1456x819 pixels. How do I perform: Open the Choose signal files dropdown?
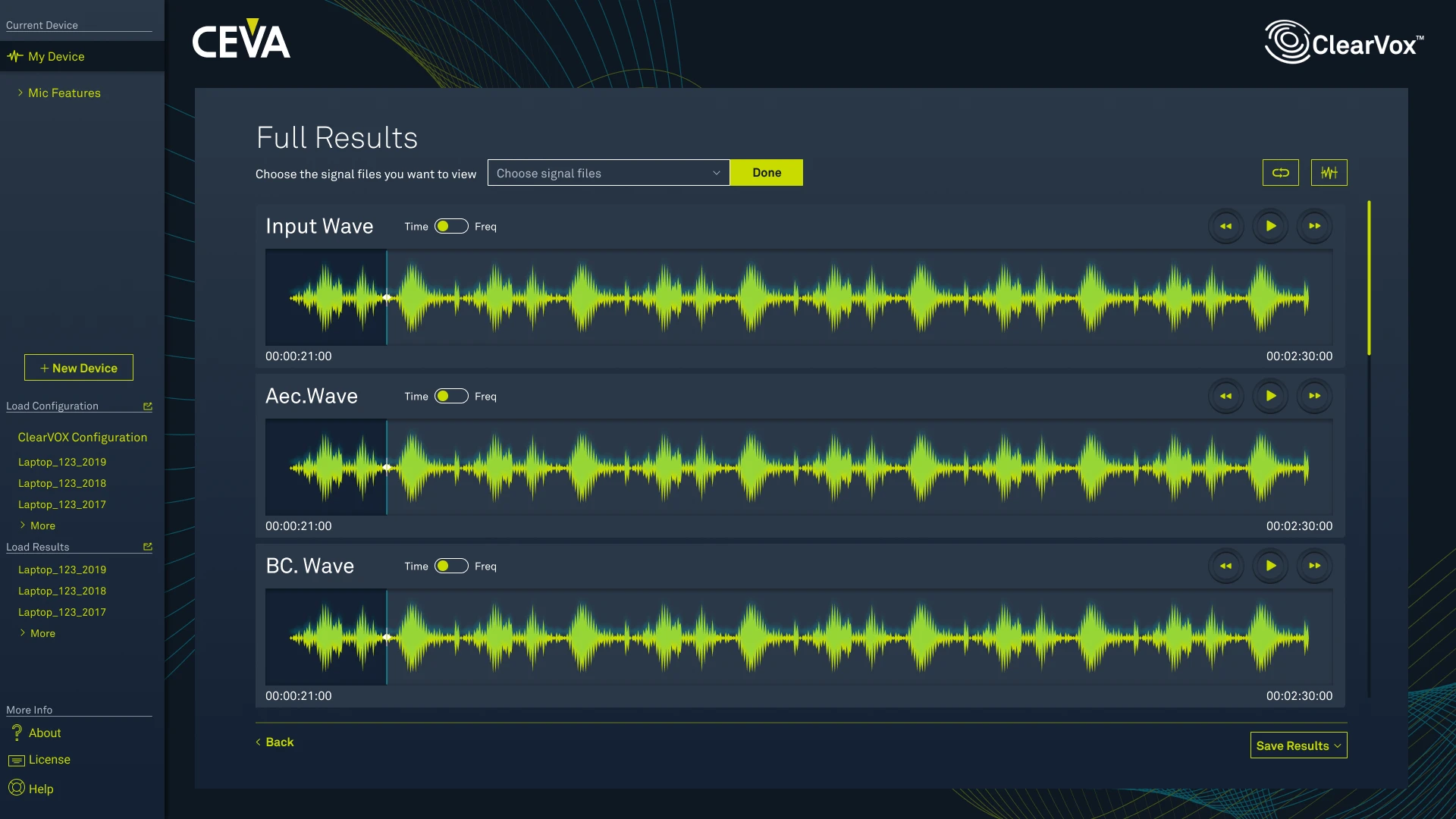607,173
